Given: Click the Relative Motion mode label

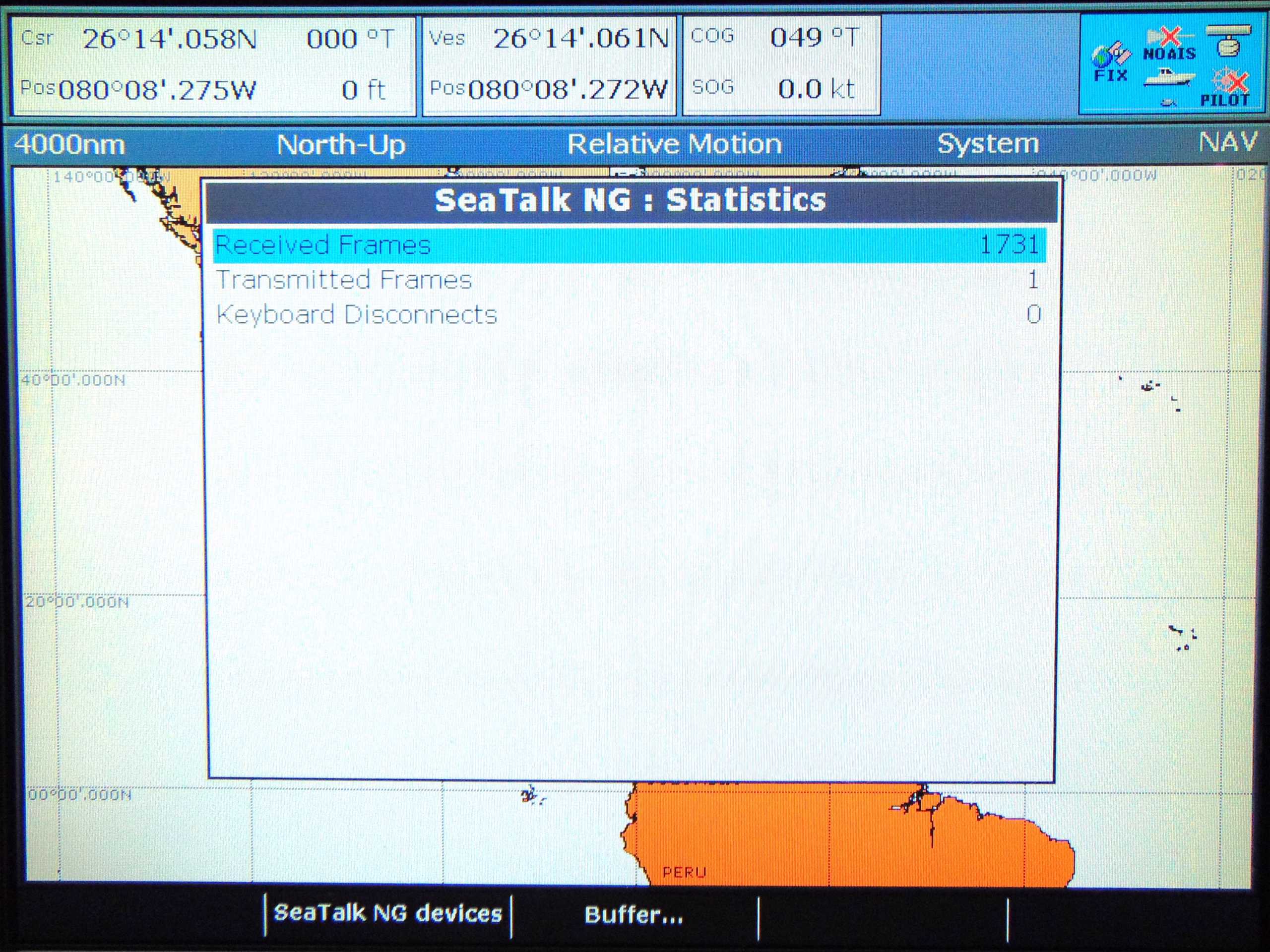Looking at the screenshot, I should [674, 143].
